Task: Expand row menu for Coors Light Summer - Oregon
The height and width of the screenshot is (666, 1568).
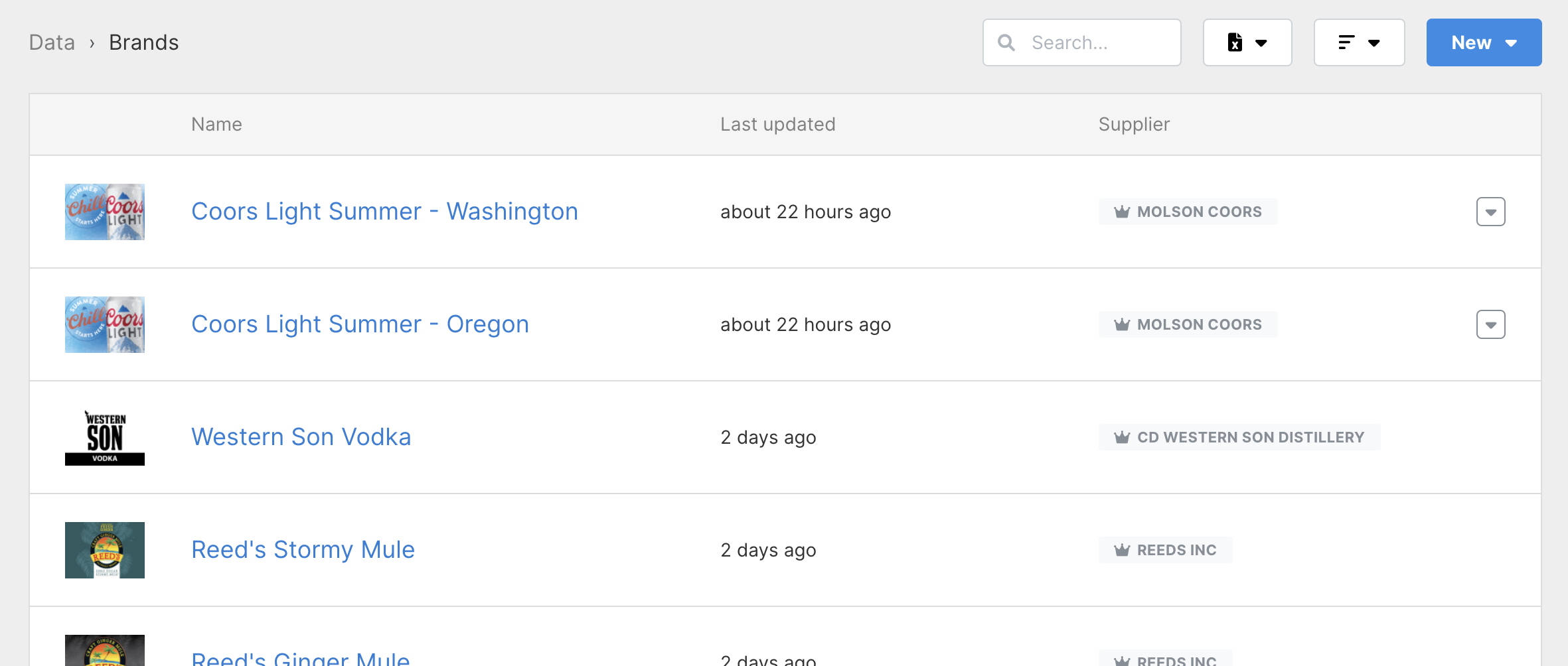Action: [x=1490, y=324]
